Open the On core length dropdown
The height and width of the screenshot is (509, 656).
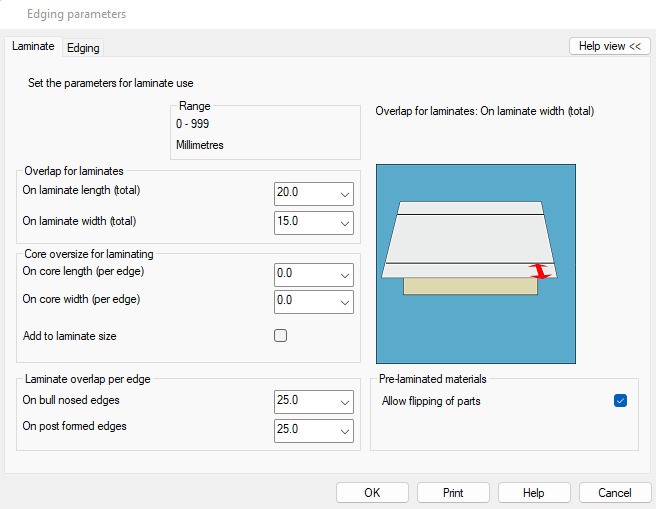(x=345, y=275)
